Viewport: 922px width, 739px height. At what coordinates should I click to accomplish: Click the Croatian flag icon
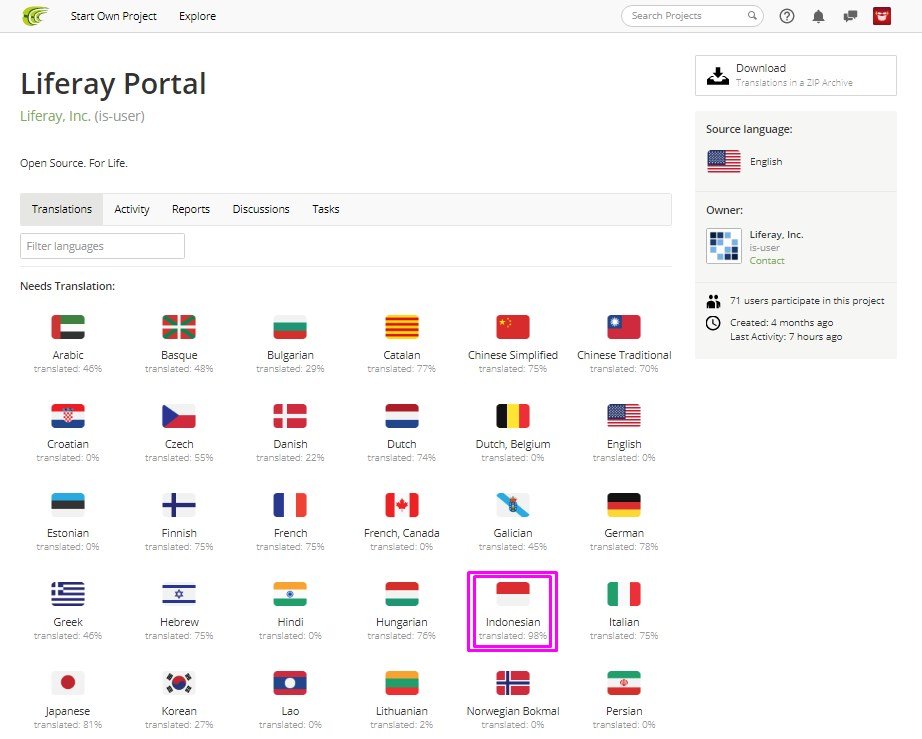(68, 416)
